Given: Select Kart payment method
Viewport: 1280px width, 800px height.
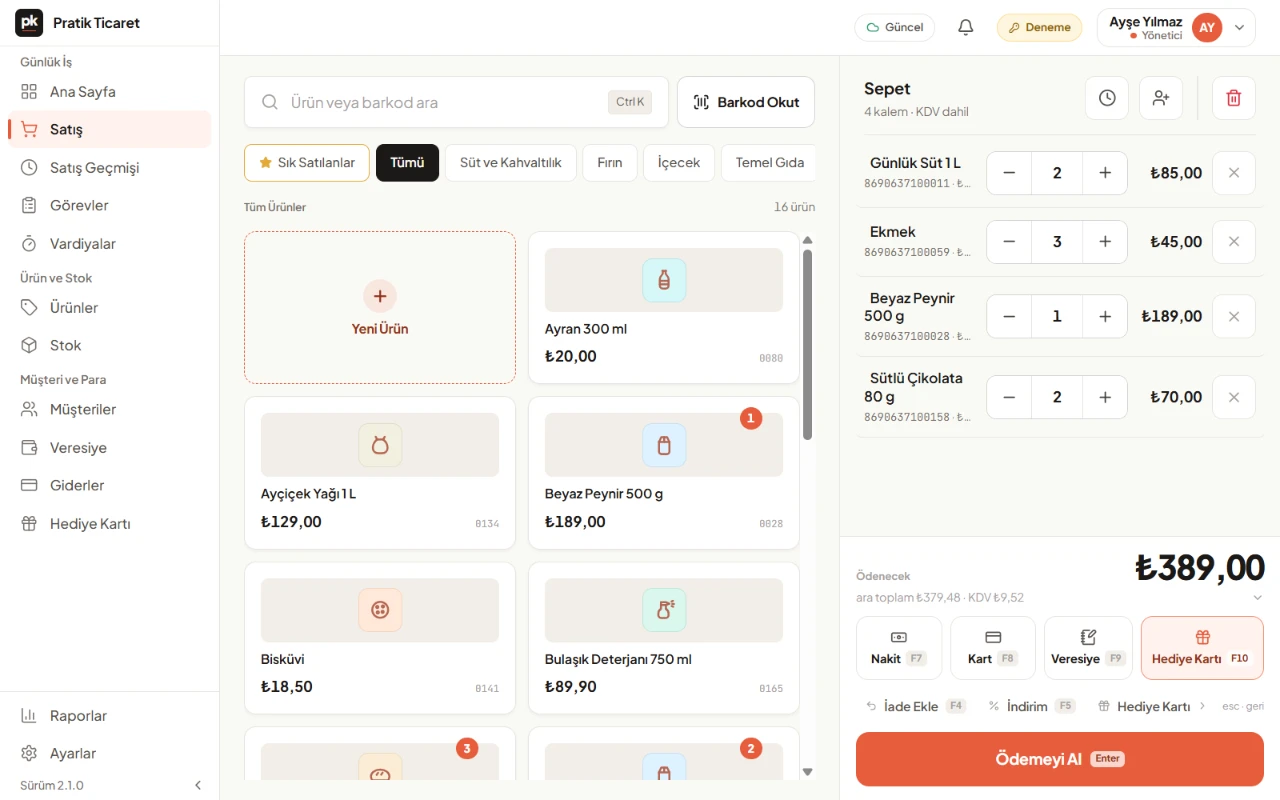Looking at the screenshot, I should pos(993,648).
